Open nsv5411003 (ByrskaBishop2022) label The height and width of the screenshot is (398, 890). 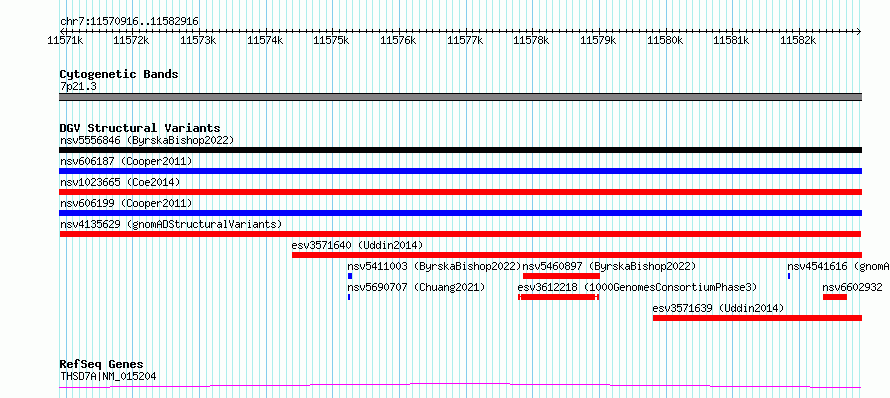tap(434, 266)
